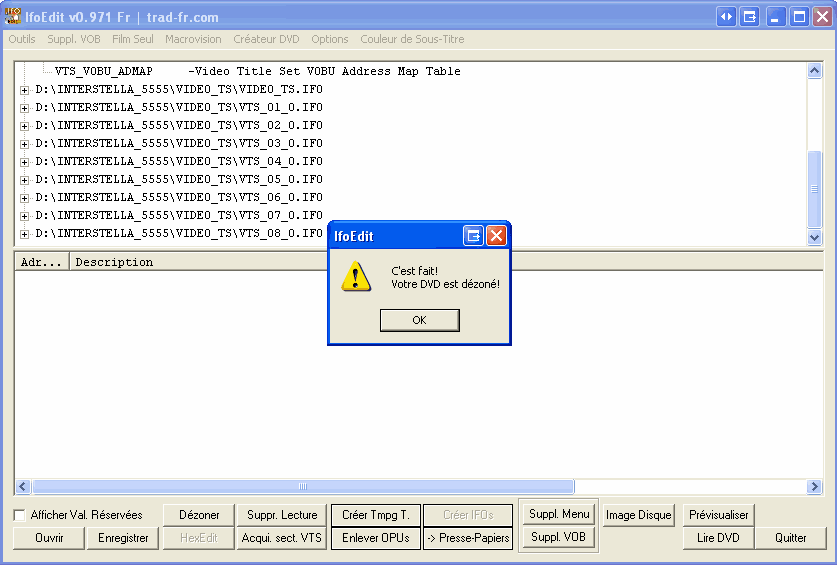The image size is (837, 565).
Task: Click tree panel scroll-down arrow
Action: tap(814, 237)
